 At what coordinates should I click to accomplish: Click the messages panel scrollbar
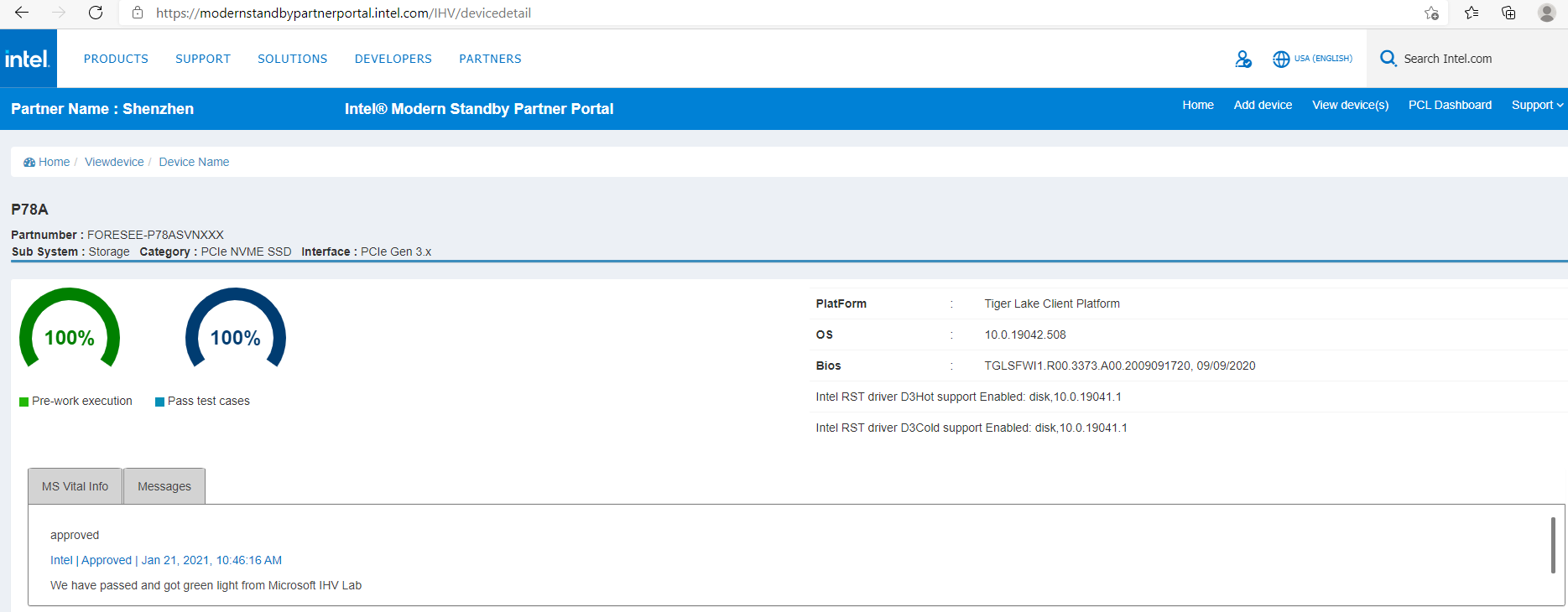[x=1553, y=545]
